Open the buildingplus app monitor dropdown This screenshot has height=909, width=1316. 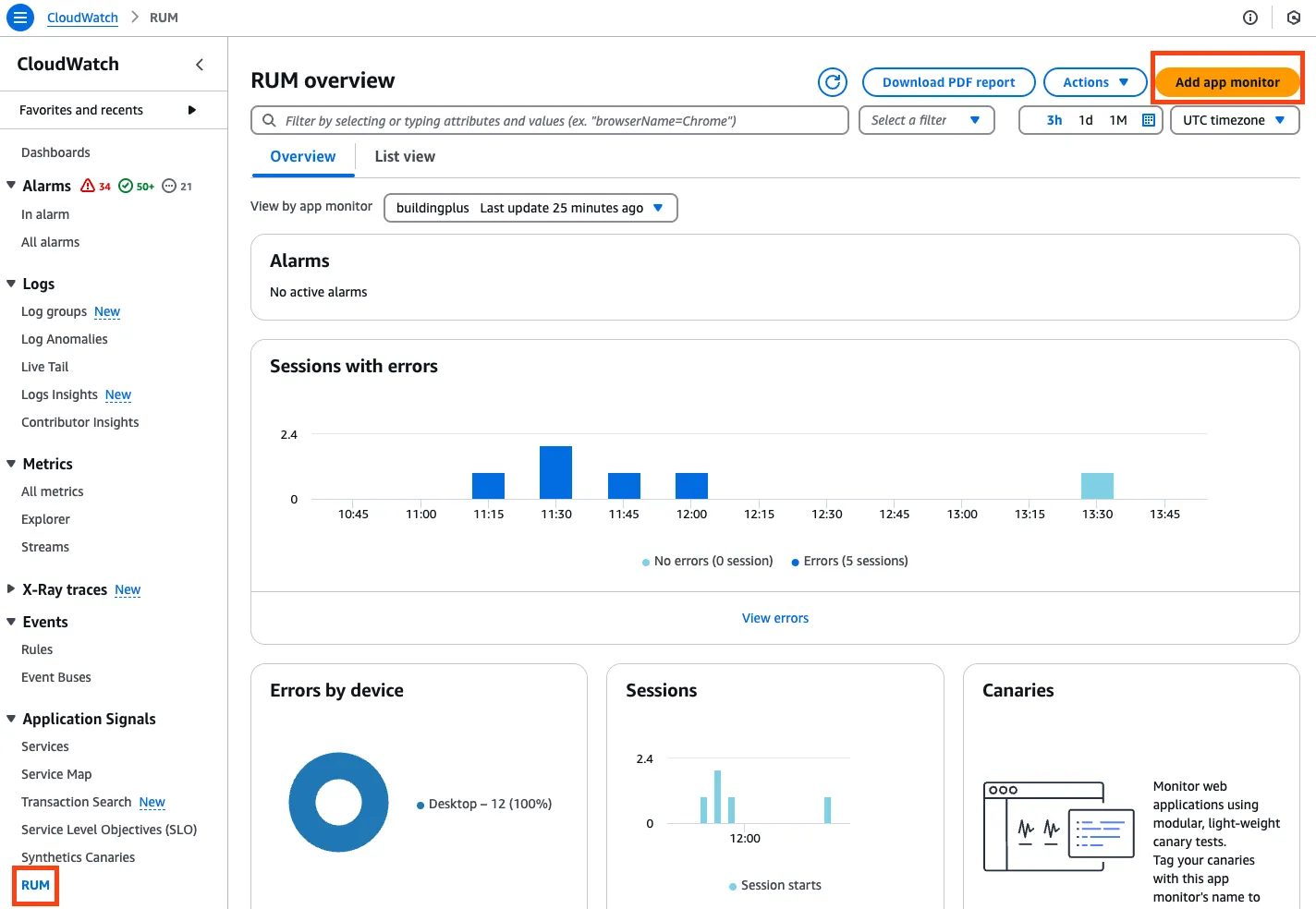tap(530, 208)
